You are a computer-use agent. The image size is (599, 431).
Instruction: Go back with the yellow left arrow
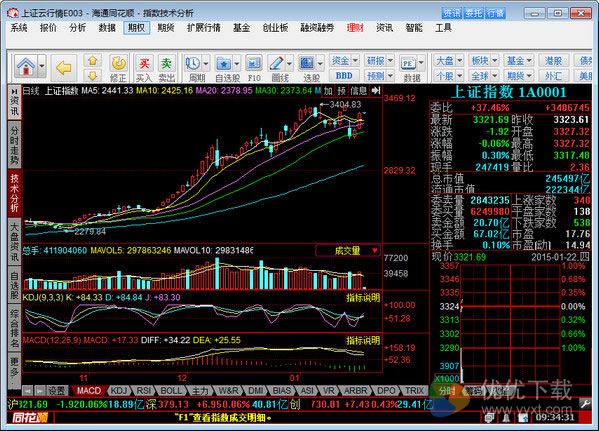click(x=63, y=68)
